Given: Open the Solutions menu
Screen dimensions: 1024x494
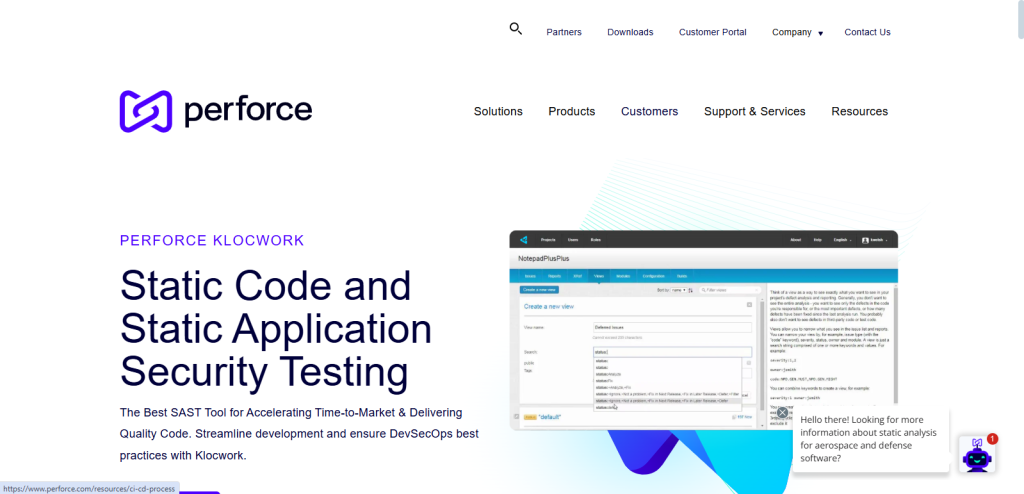Looking at the screenshot, I should [x=498, y=111].
